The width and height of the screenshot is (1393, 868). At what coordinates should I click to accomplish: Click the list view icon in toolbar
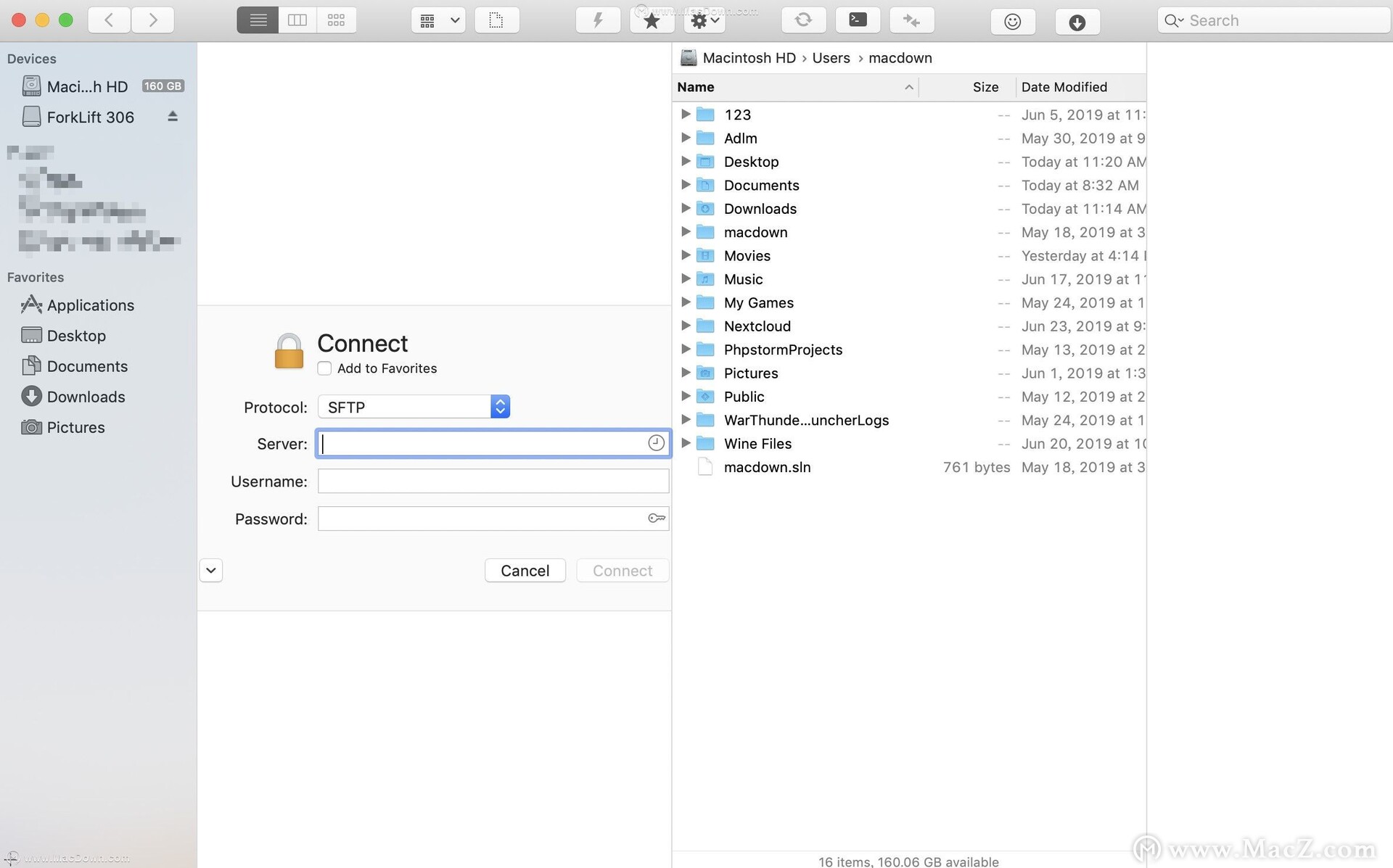point(257,19)
